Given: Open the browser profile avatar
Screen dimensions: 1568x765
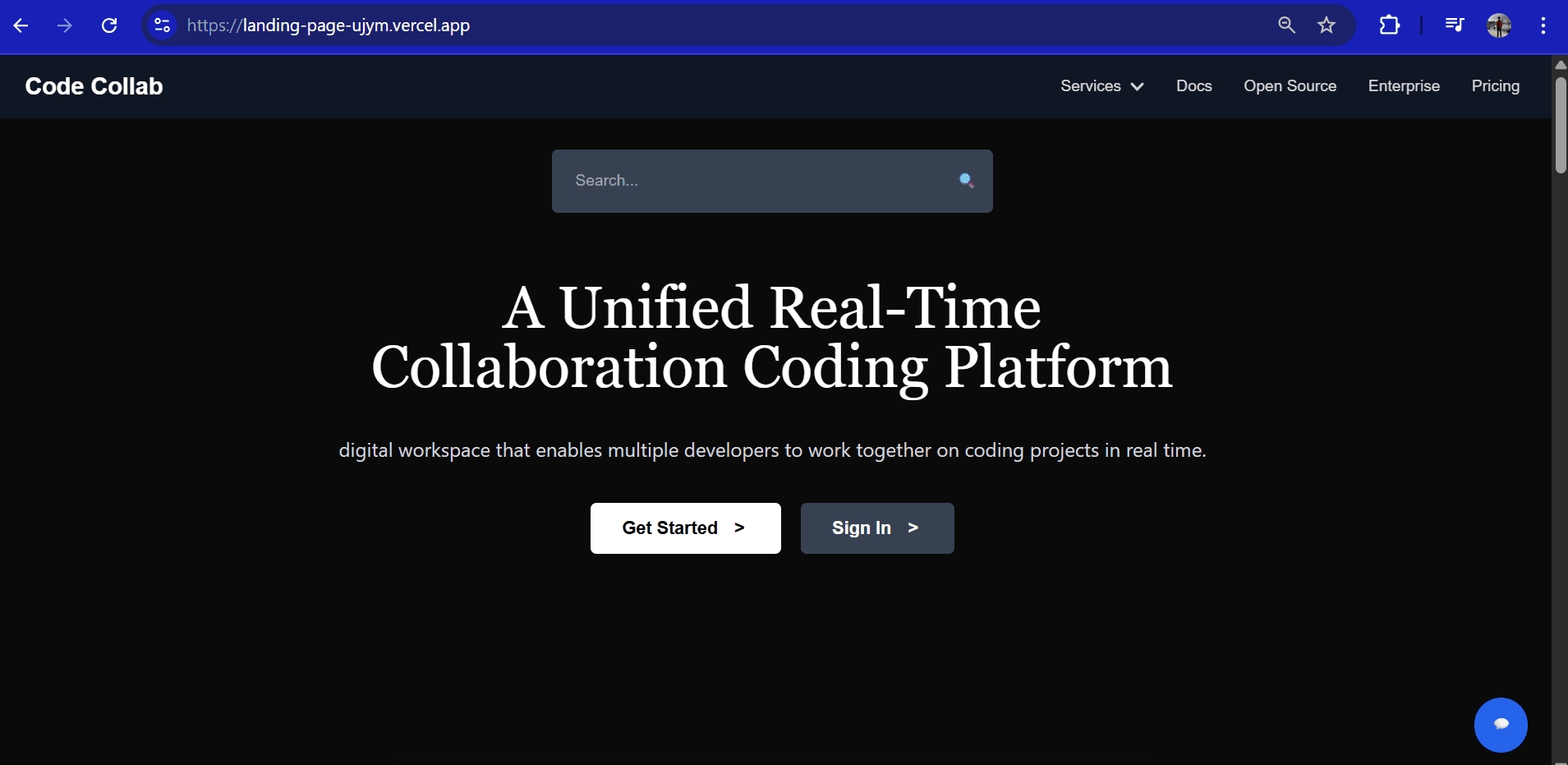Looking at the screenshot, I should (x=1499, y=25).
